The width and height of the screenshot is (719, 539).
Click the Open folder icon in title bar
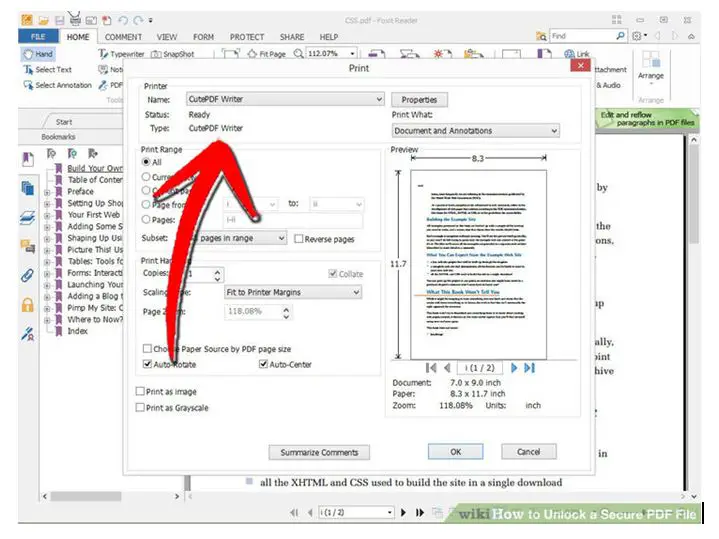coord(44,20)
